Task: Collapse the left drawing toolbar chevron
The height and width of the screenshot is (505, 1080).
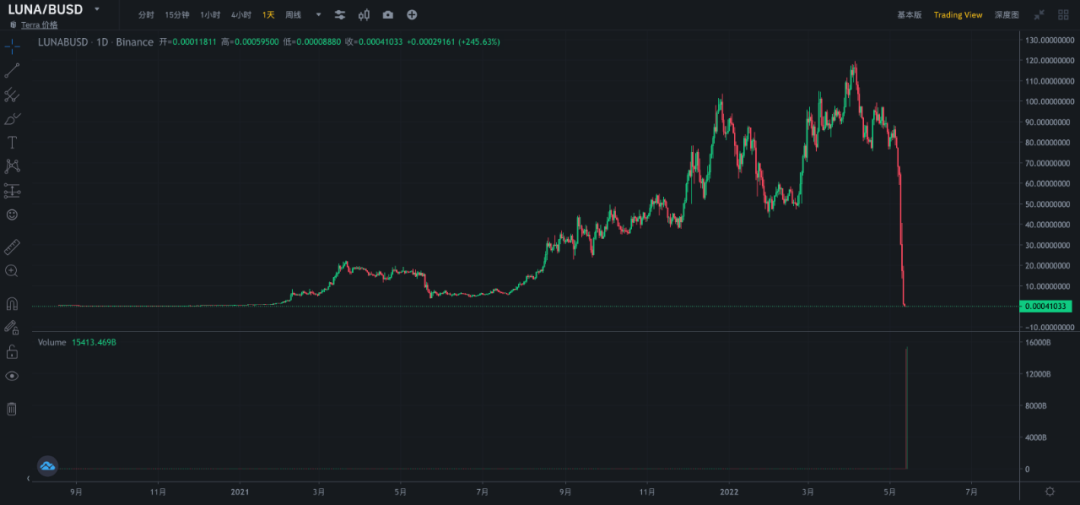Action: click(x=28, y=477)
